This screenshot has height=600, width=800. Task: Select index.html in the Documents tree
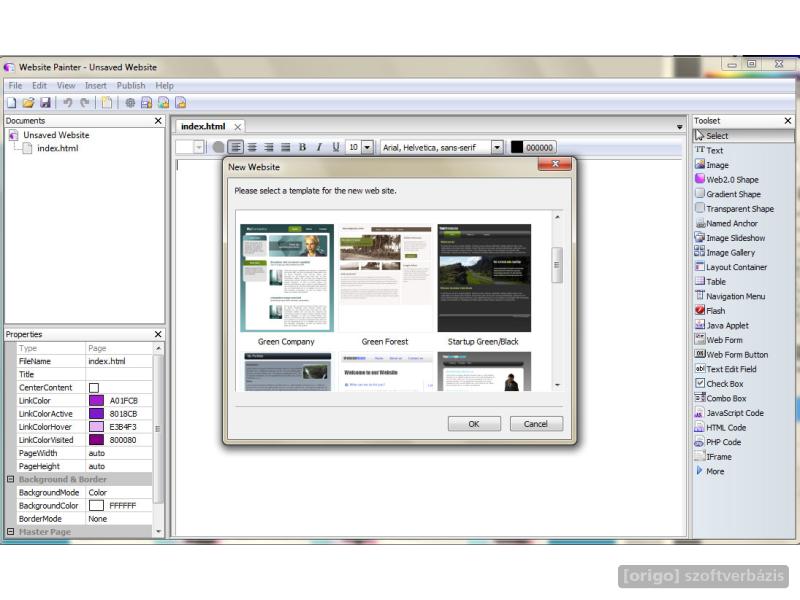point(58,148)
